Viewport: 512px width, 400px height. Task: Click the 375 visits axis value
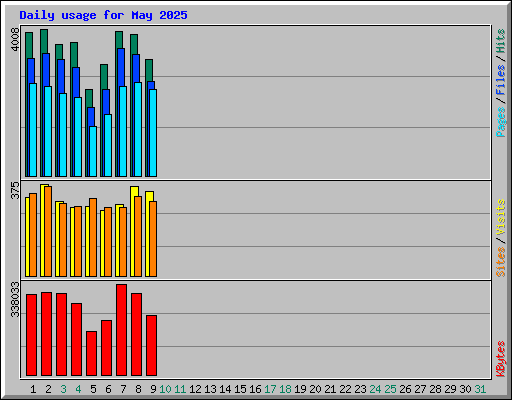tap(15, 190)
